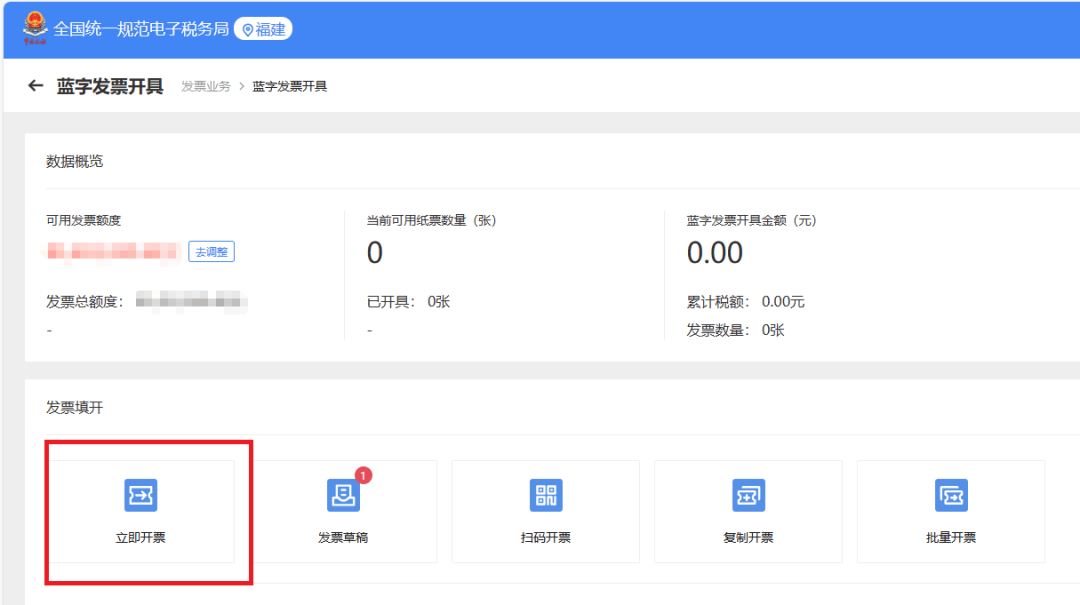Go back using the left arrow
1080x605 pixels.
pos(36,86)
